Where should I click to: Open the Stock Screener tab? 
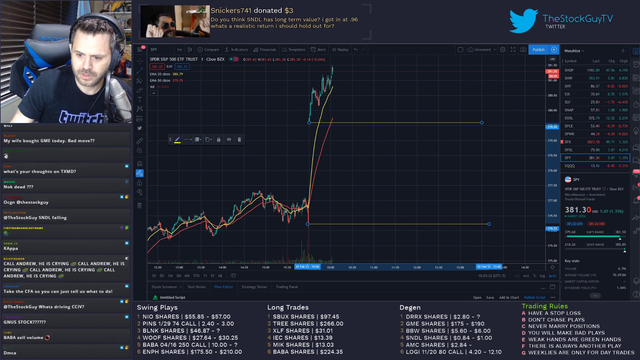click(166, 287)
